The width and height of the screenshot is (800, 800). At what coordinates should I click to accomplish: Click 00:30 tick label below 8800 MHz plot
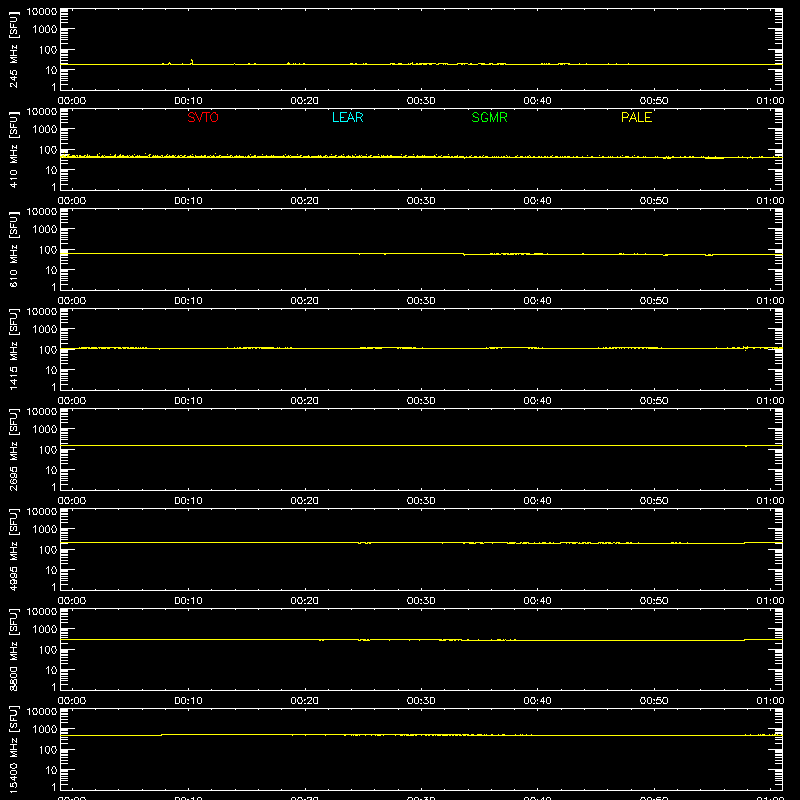(x=421, y=701)
